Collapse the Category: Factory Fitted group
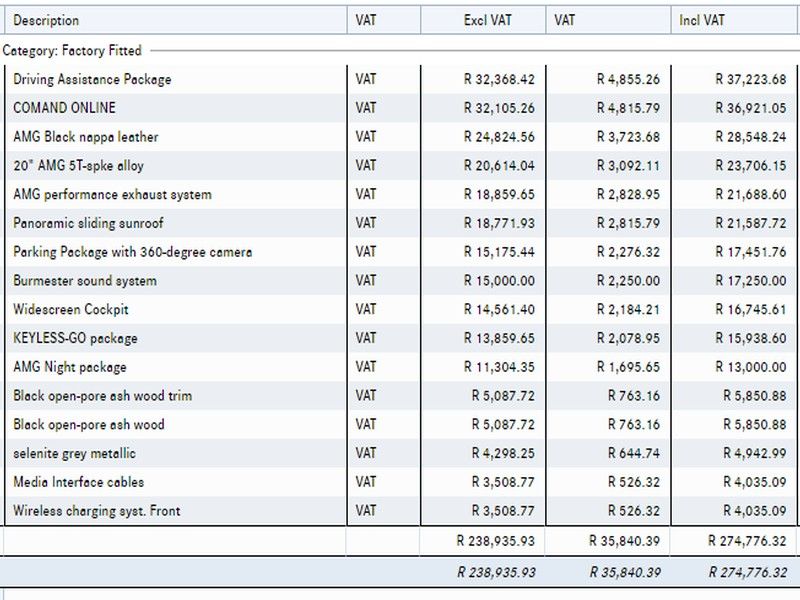The width and height of the screenshot is (800, 600). click(x=72, y=50)
